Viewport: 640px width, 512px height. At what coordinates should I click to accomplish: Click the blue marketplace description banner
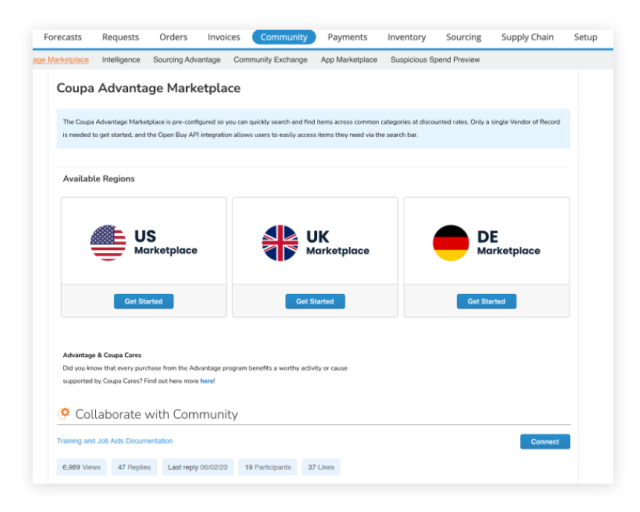tap(313, 129)
